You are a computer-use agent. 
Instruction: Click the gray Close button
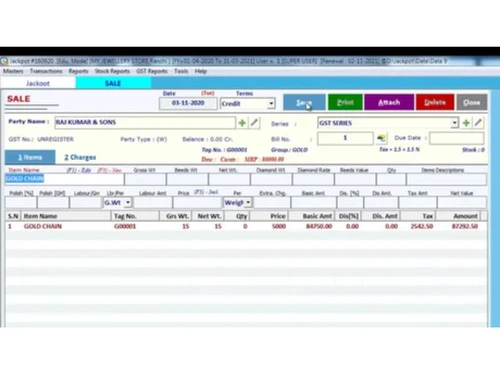coord(472,102)
